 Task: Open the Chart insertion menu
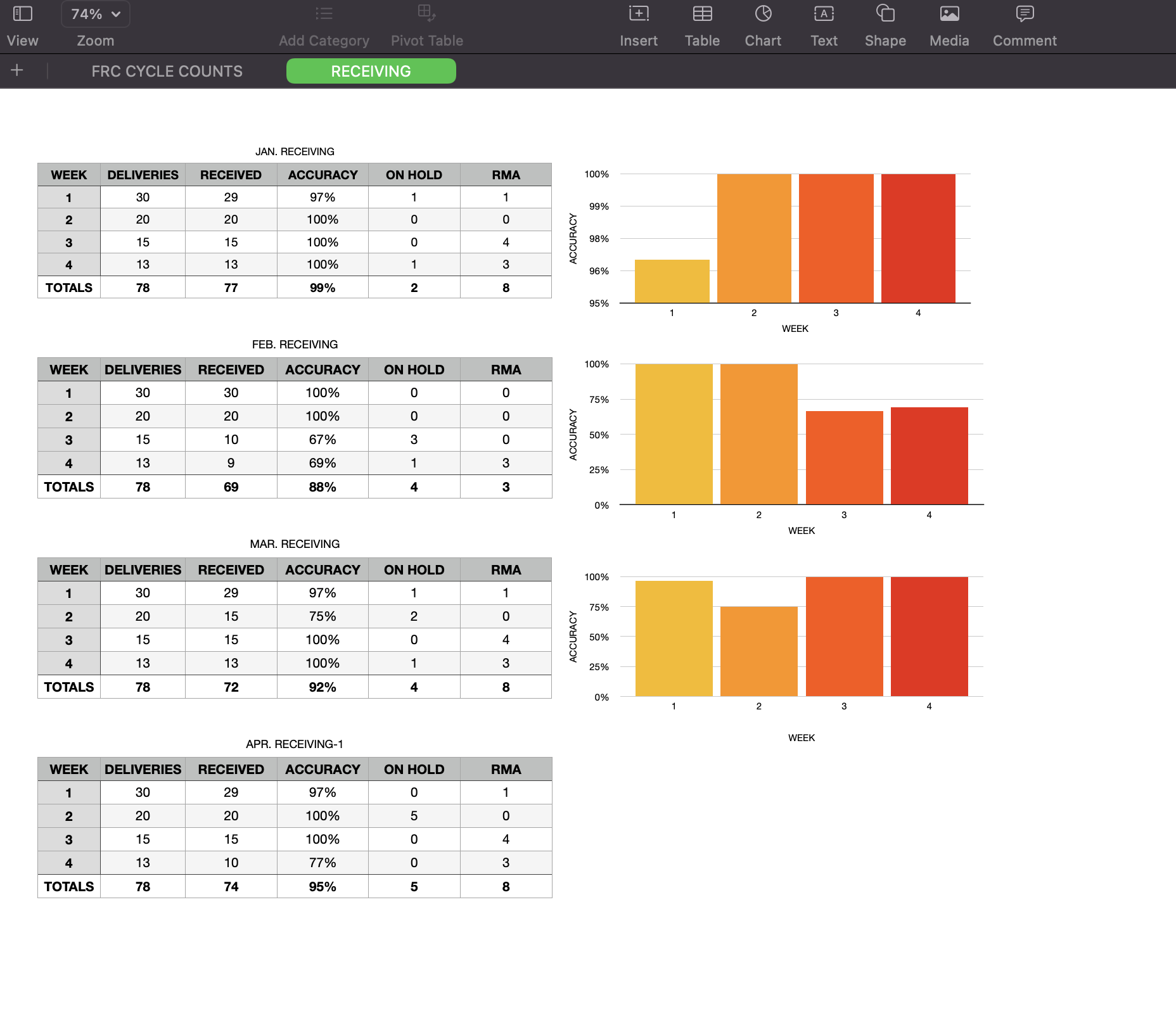[763, 25]
